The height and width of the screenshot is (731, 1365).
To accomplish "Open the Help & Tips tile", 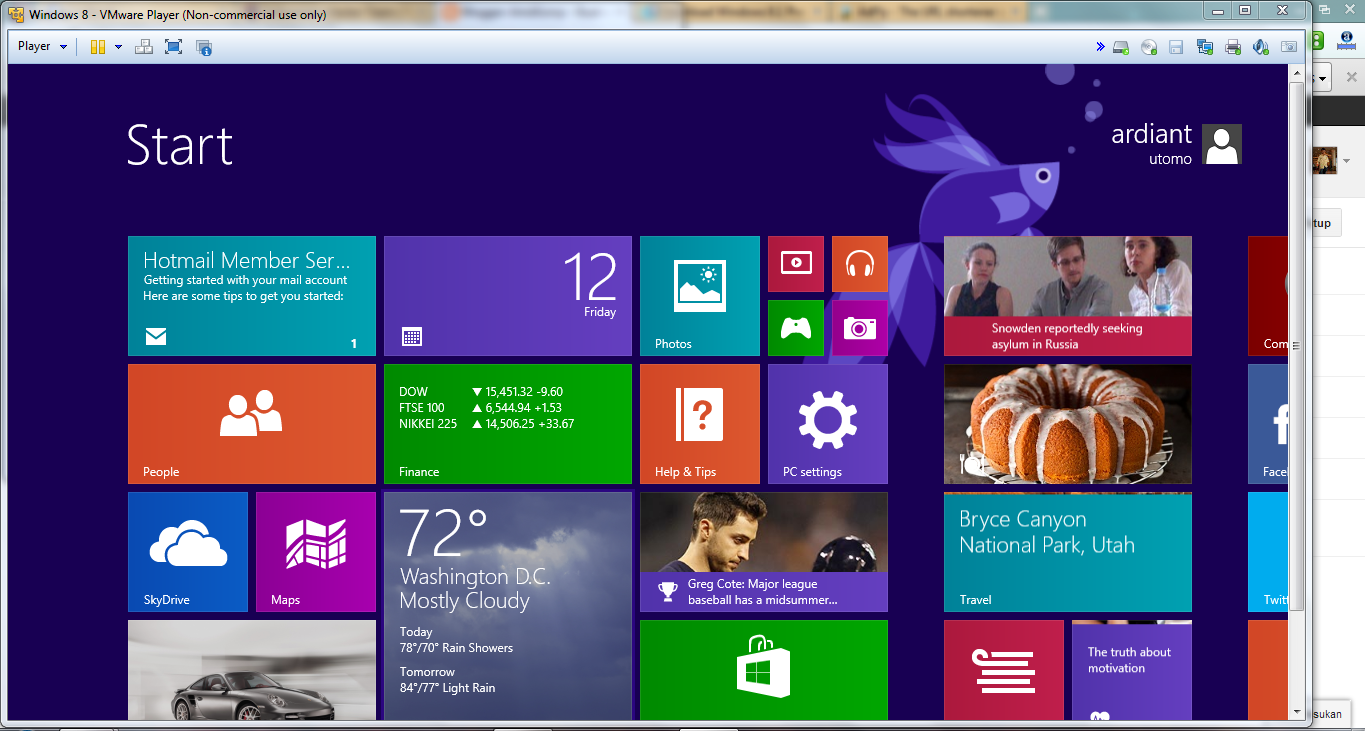I will (700, 424).
